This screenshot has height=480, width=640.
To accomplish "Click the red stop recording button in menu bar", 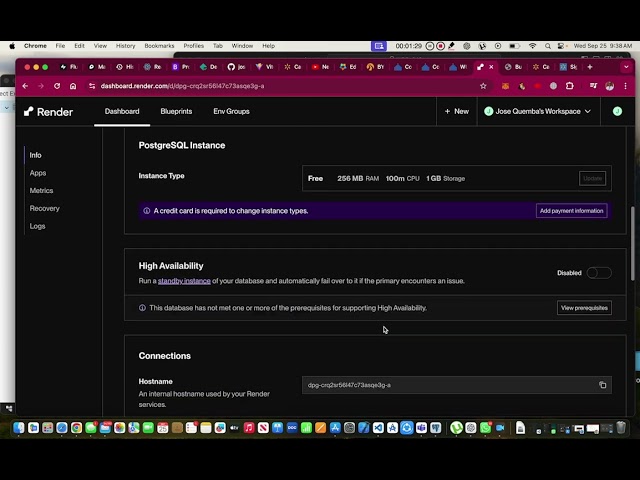I will [x=440, y=46].
